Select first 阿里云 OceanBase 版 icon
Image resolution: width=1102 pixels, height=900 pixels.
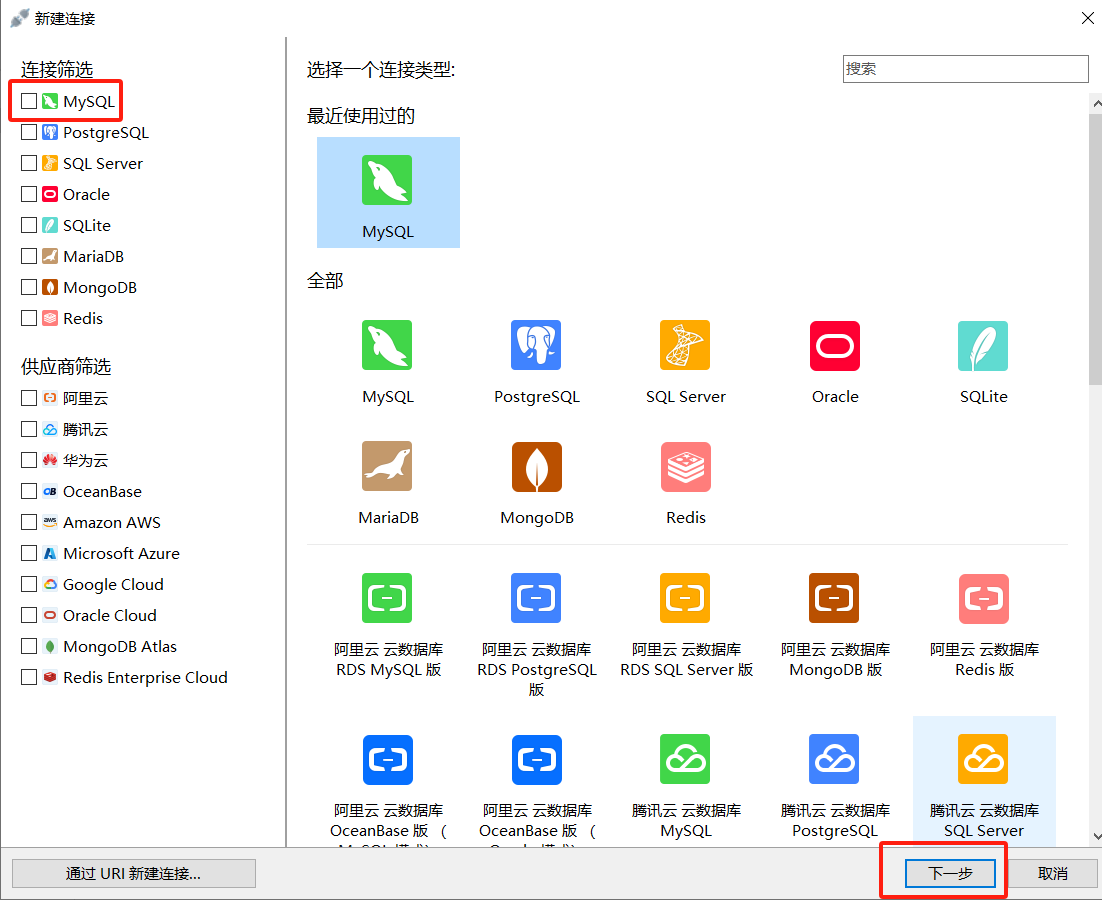[x=387, y=759]
